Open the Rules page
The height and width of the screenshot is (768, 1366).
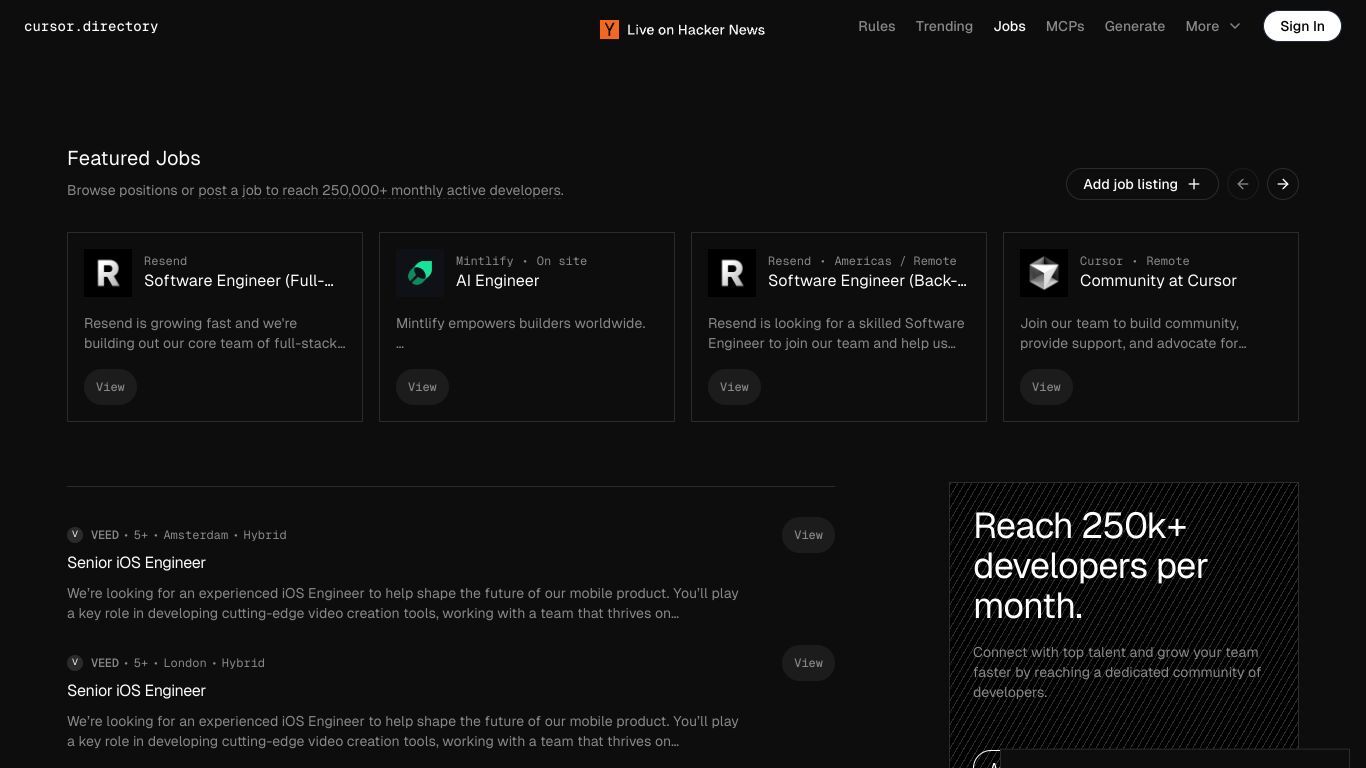(877, 26)
